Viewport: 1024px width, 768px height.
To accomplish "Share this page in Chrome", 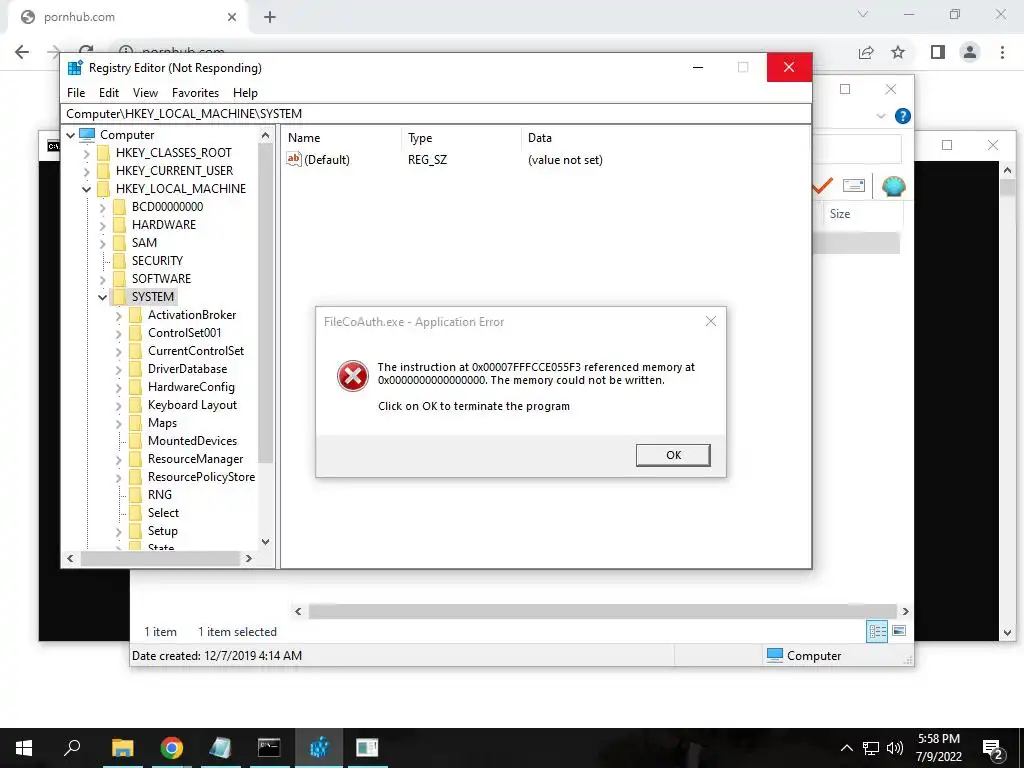I will click(x=866, y=52).
